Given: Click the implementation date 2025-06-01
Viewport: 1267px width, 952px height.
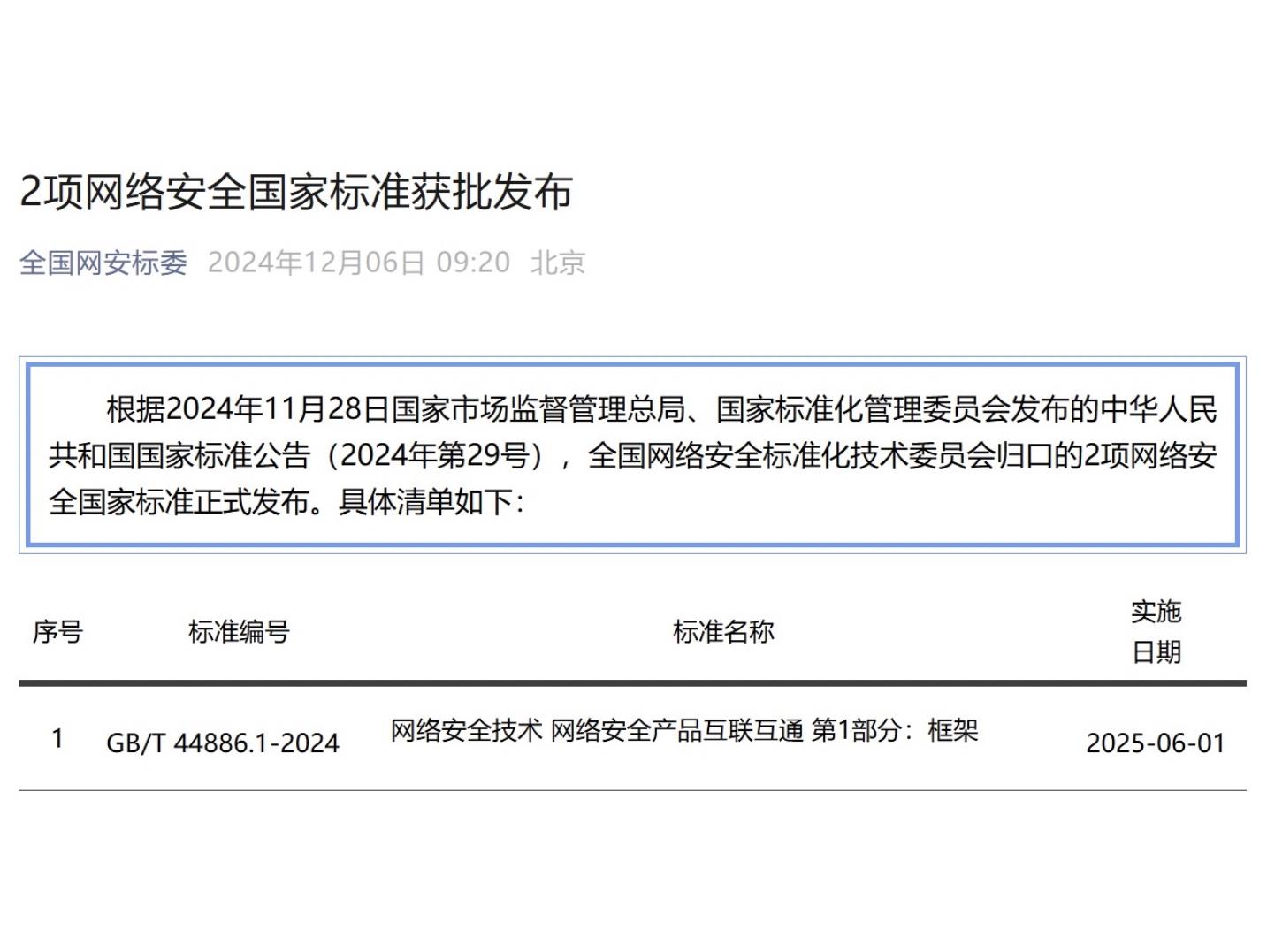Looking at the screenshot, I should click(1156, 743).
